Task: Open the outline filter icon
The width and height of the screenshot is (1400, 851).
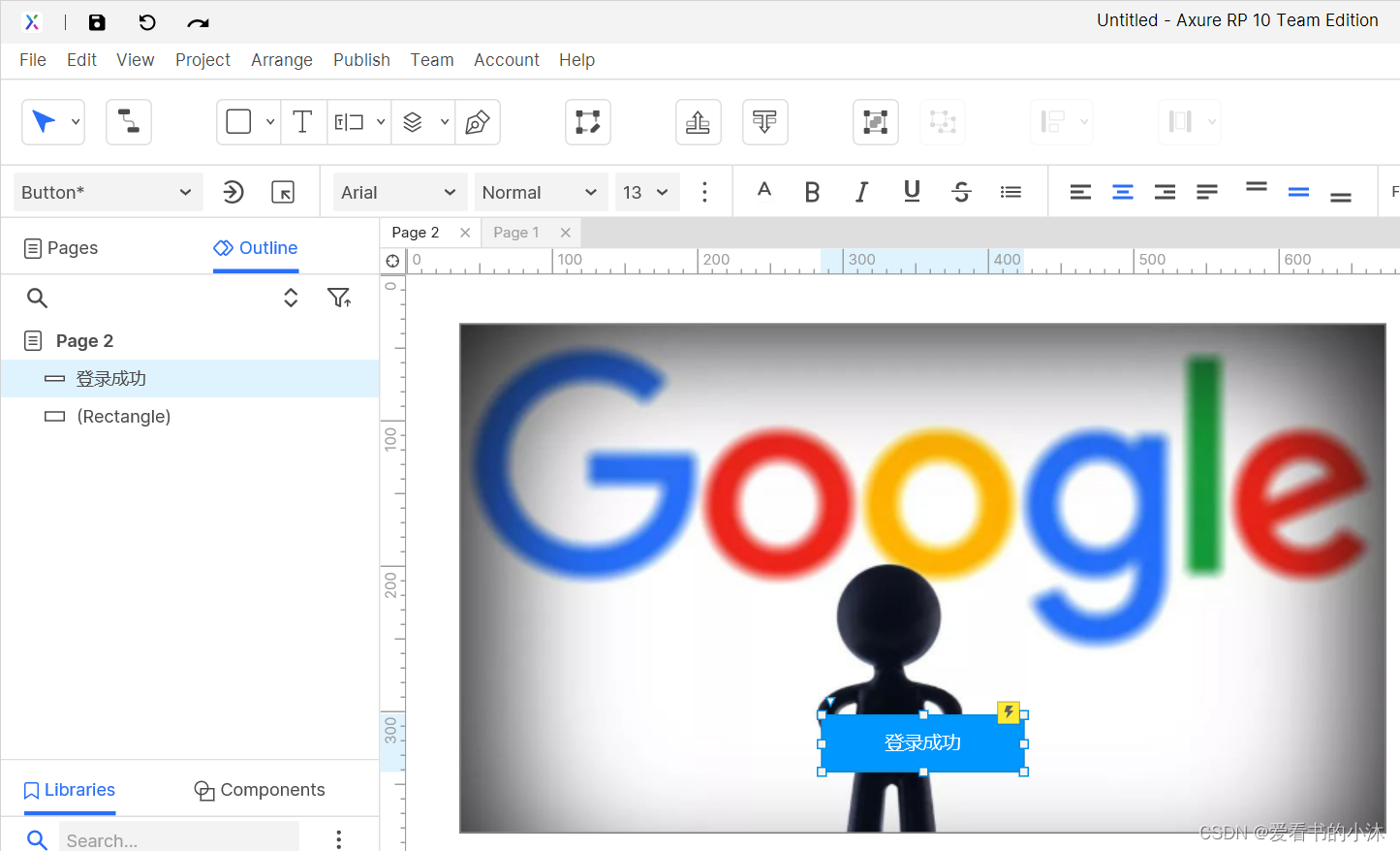Action: (339, 298)
